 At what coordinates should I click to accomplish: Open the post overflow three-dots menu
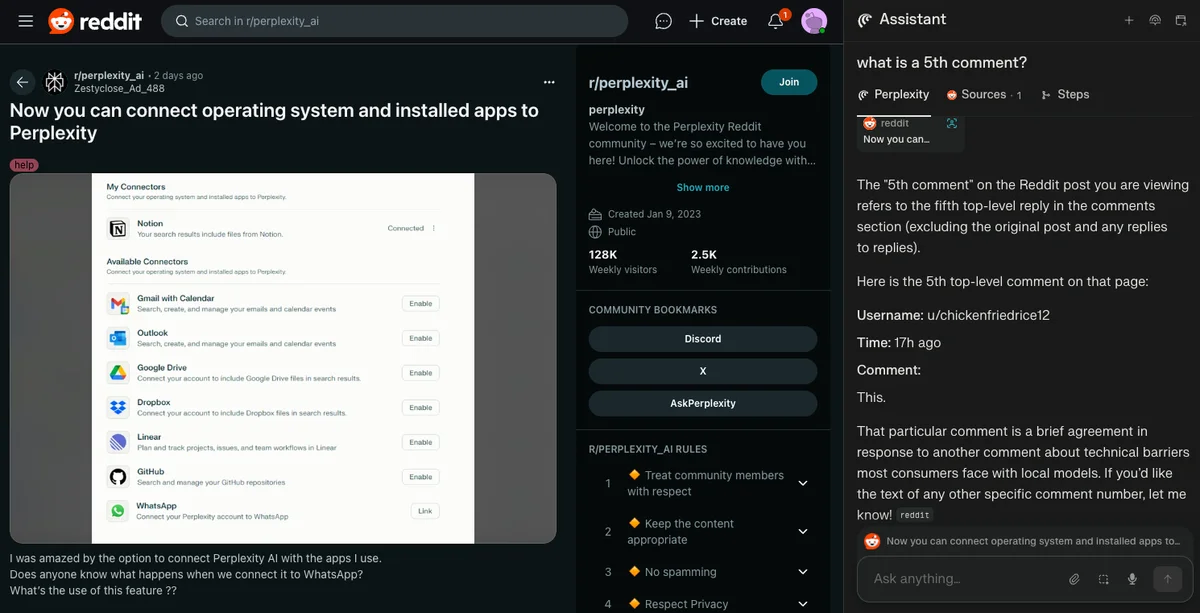click(x=548, y=82)
